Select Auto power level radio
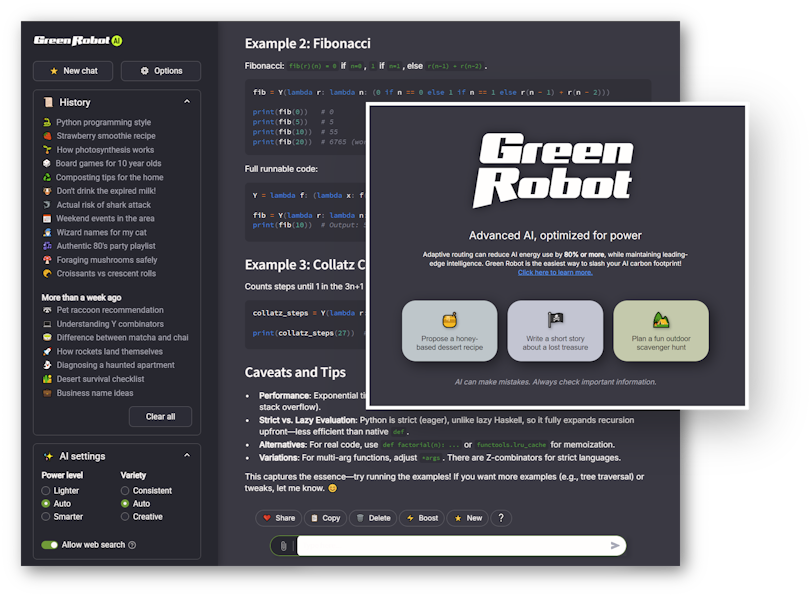This screenshot has width=812, height=597. pyautogui.click(x=46, y=503)
